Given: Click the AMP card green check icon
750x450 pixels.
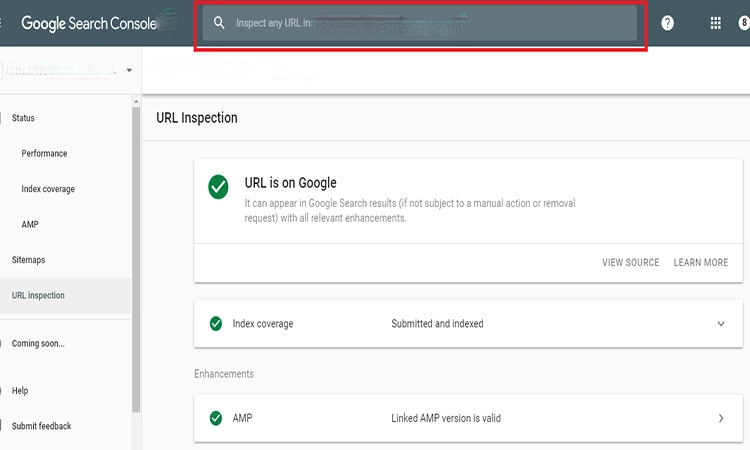Looking at the screenshot, I should pos(216,418).
